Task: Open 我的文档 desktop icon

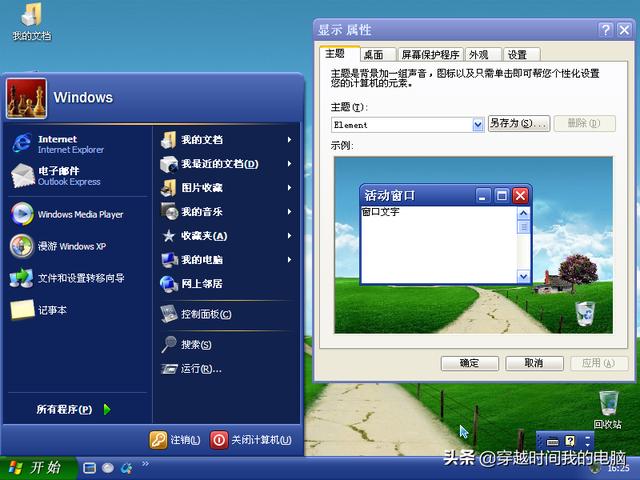Action: [31, 21]
